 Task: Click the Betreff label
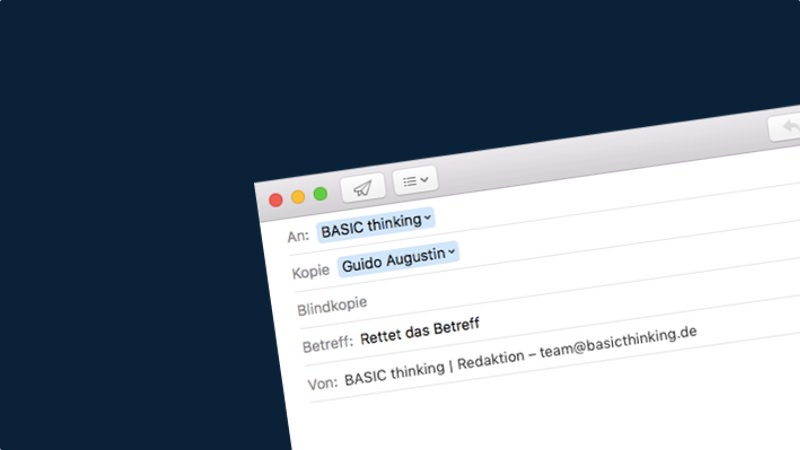point(328,344)
